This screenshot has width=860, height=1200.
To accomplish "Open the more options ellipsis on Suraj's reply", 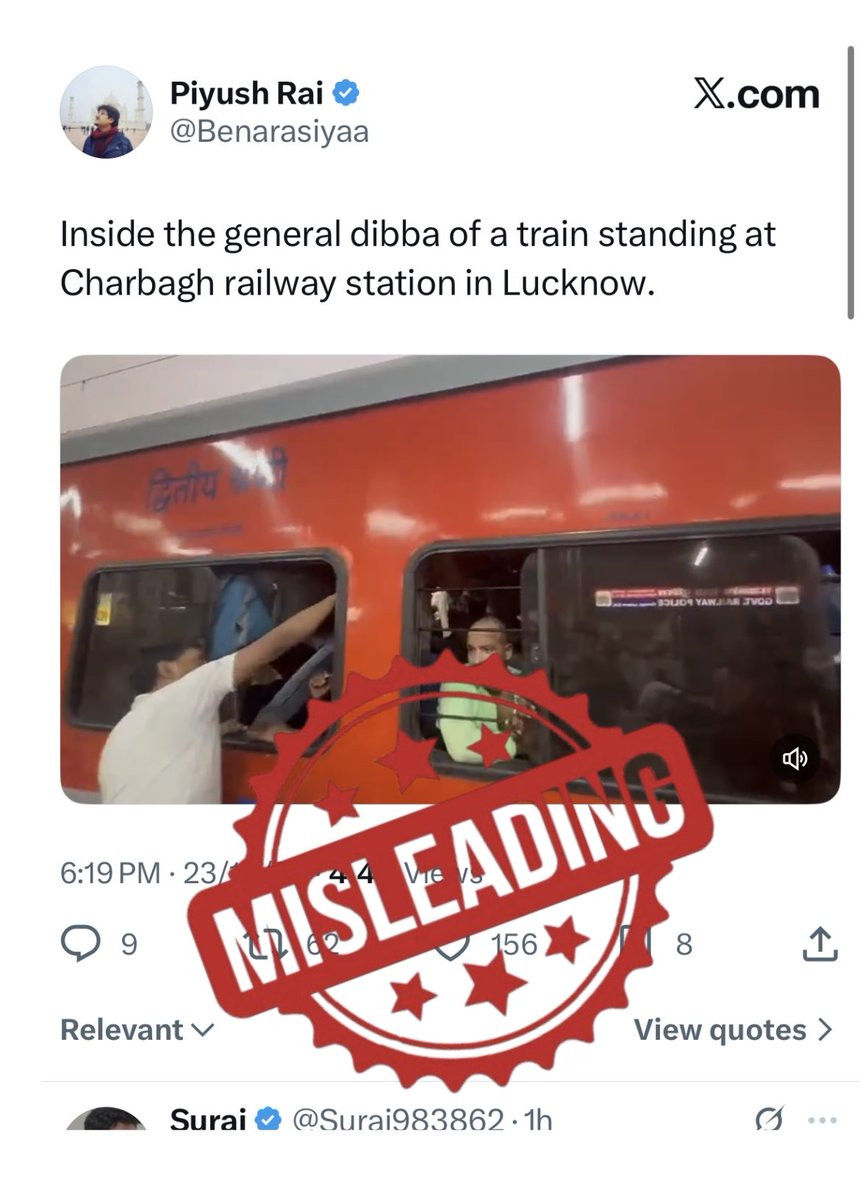I will point(821,1121).
